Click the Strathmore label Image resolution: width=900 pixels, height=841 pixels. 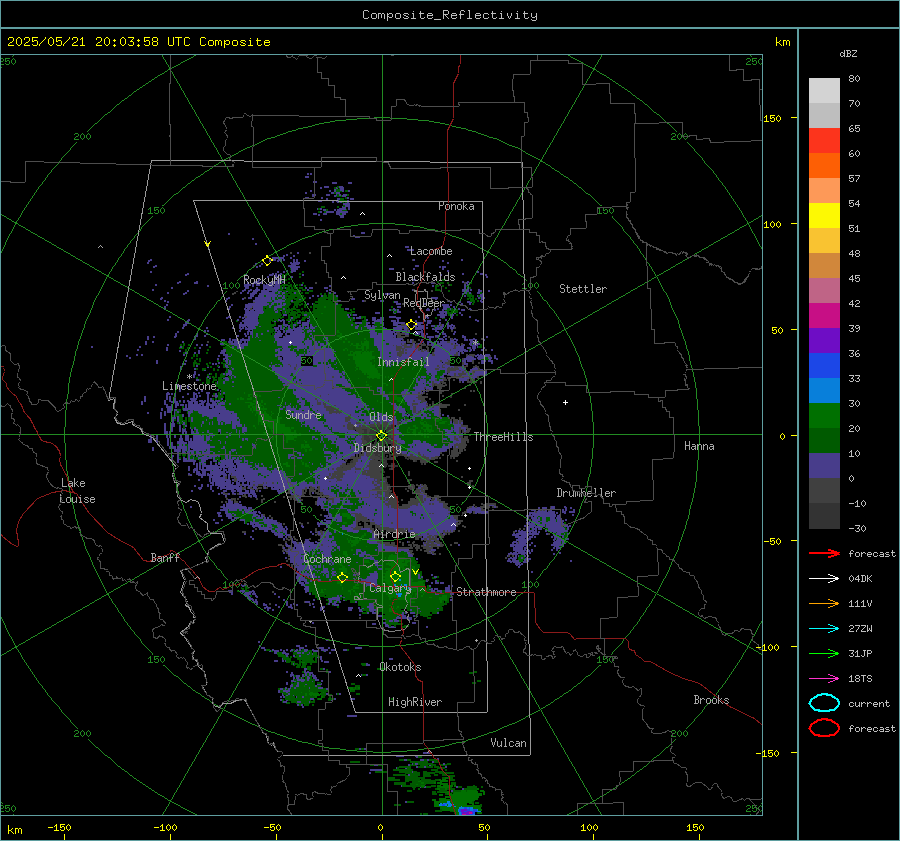(x=486, y=592)
